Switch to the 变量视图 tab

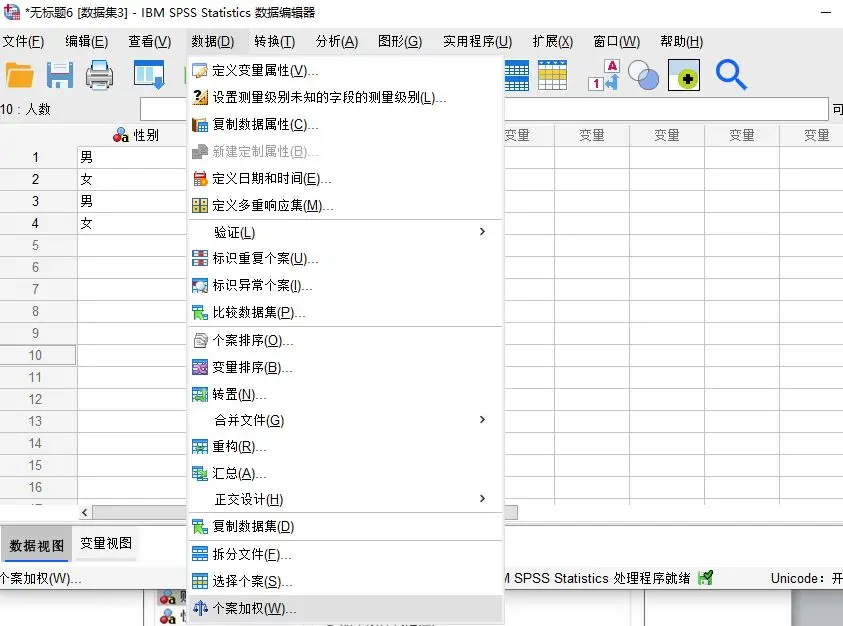106,544
